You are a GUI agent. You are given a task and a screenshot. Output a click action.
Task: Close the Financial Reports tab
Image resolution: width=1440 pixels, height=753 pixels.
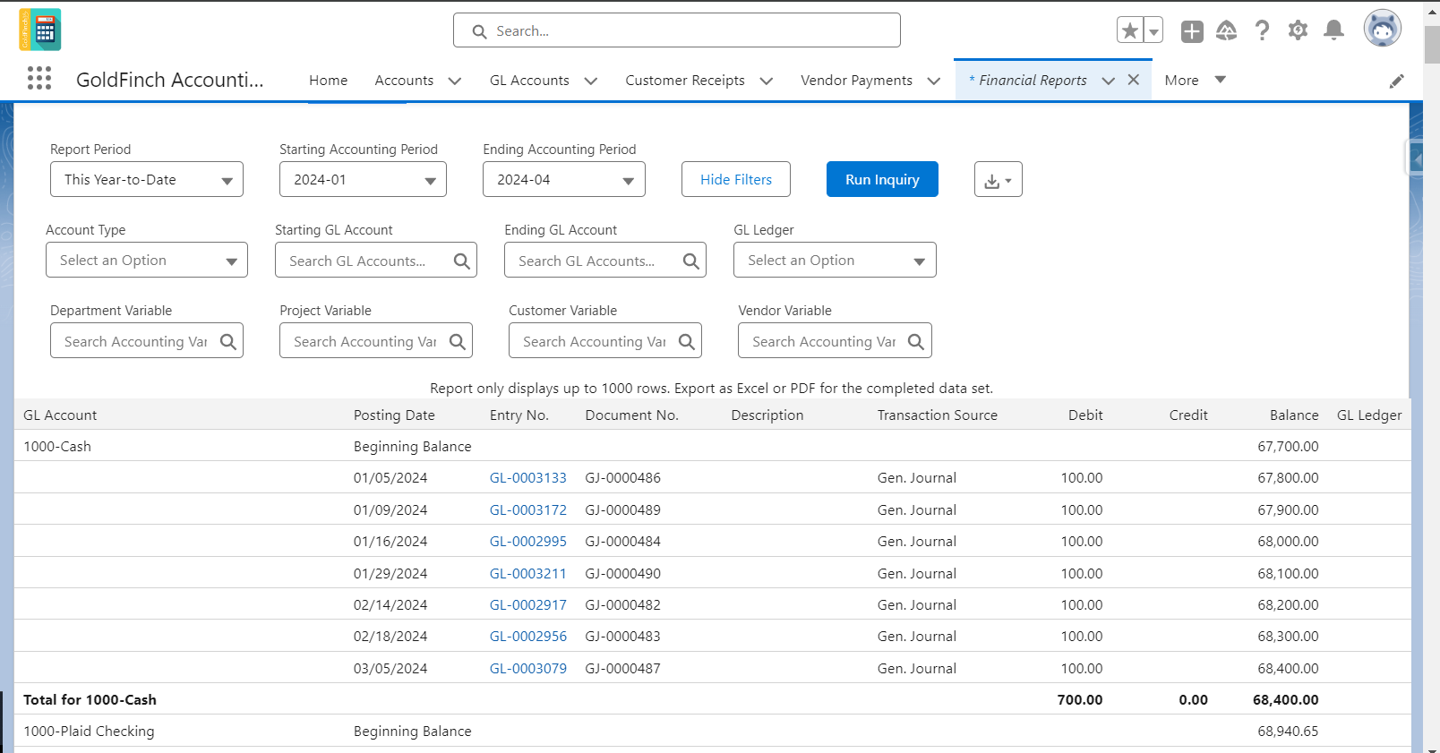pos(1133,80)
